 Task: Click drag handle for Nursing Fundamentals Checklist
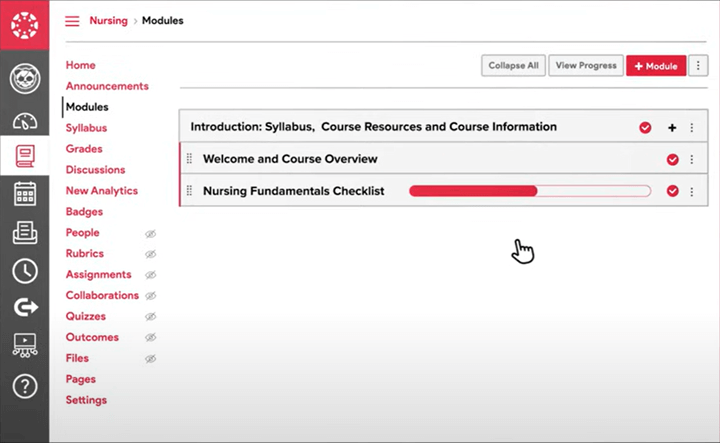[x=189, y=191]
